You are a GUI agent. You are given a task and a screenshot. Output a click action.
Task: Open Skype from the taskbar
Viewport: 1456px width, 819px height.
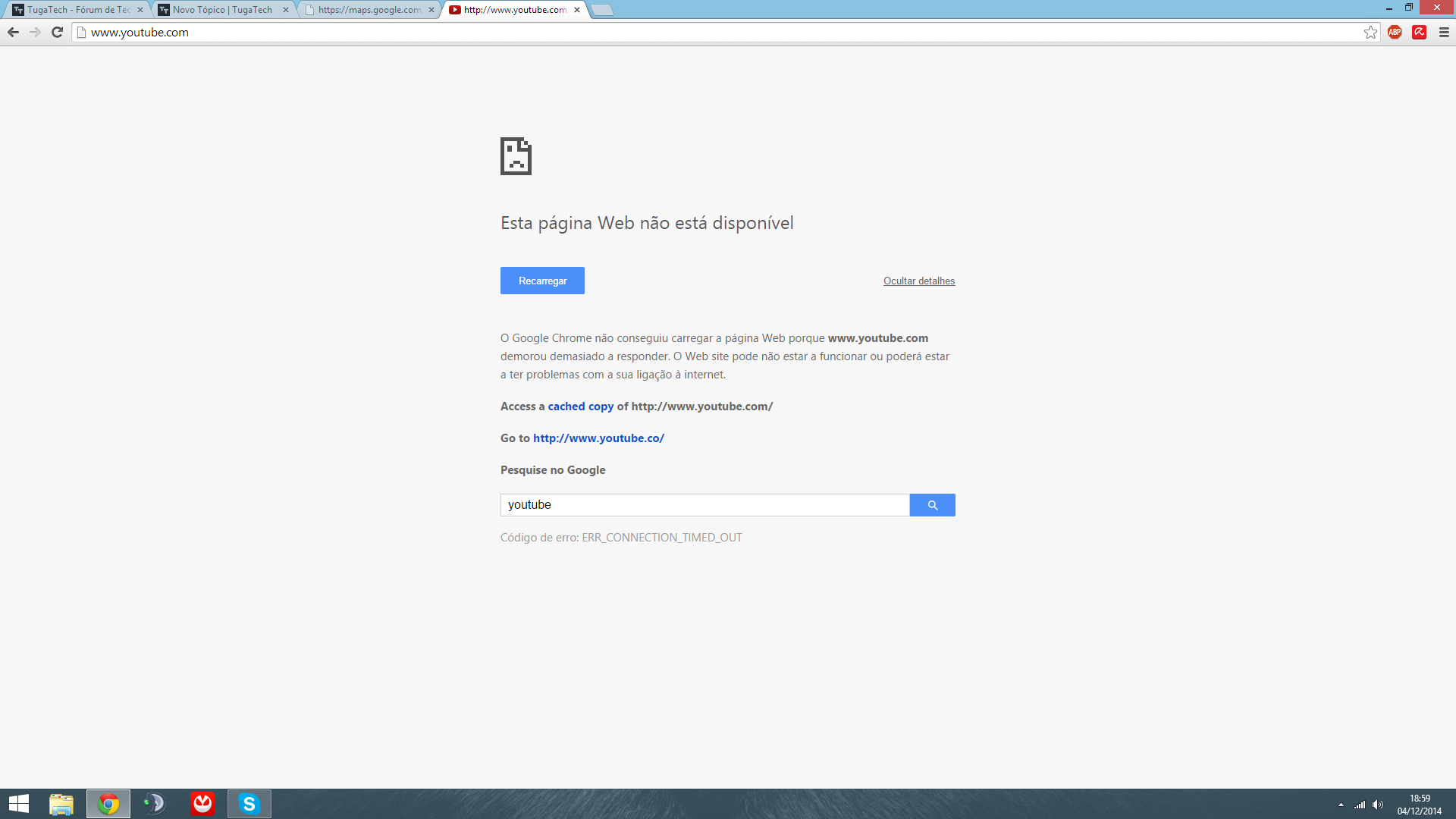[249, 803]
